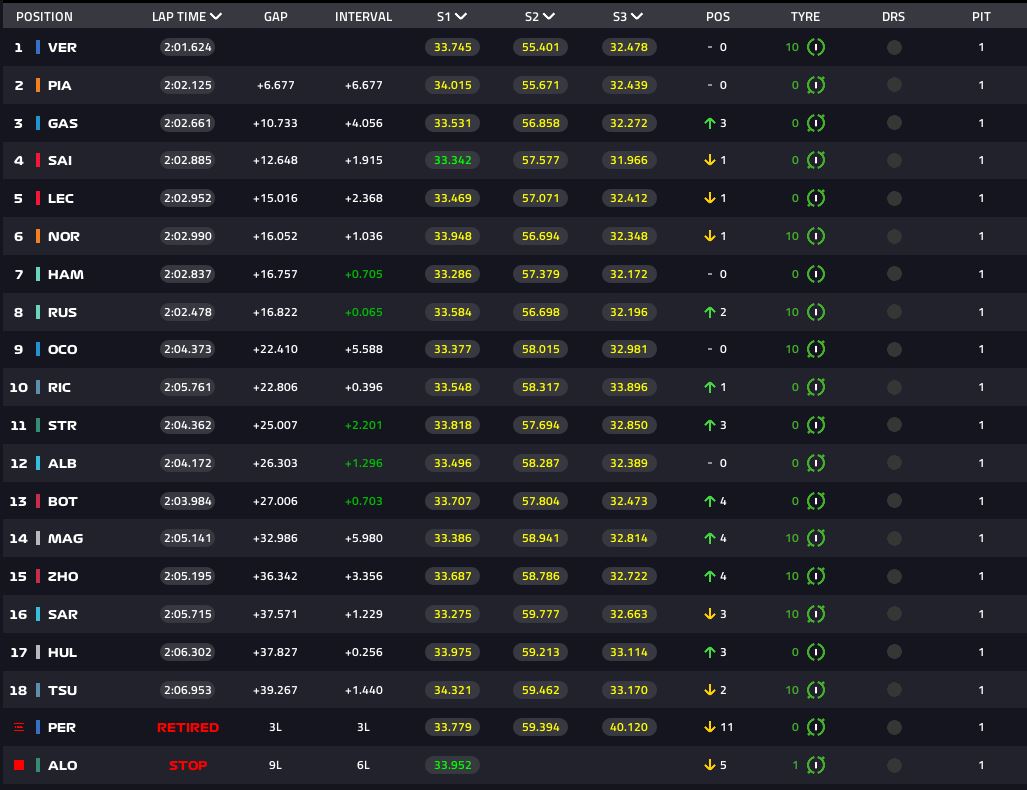
Task: Toggle DRS indicator for TSU
Action: [x=894, y=690]
